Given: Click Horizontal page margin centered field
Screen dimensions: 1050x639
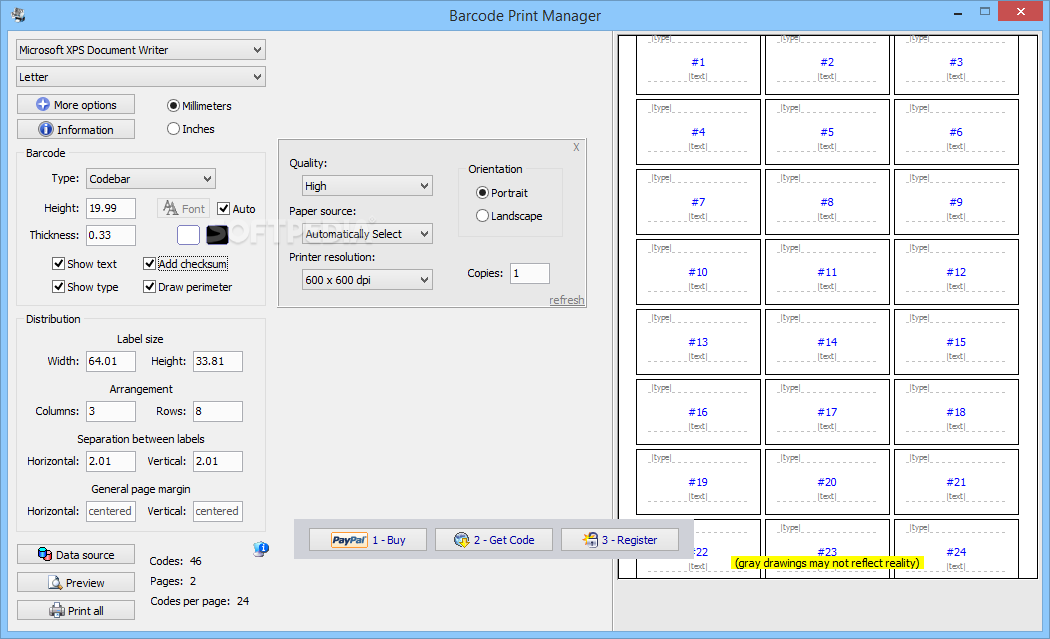Looking at the screenshot, I should point(111,511).
